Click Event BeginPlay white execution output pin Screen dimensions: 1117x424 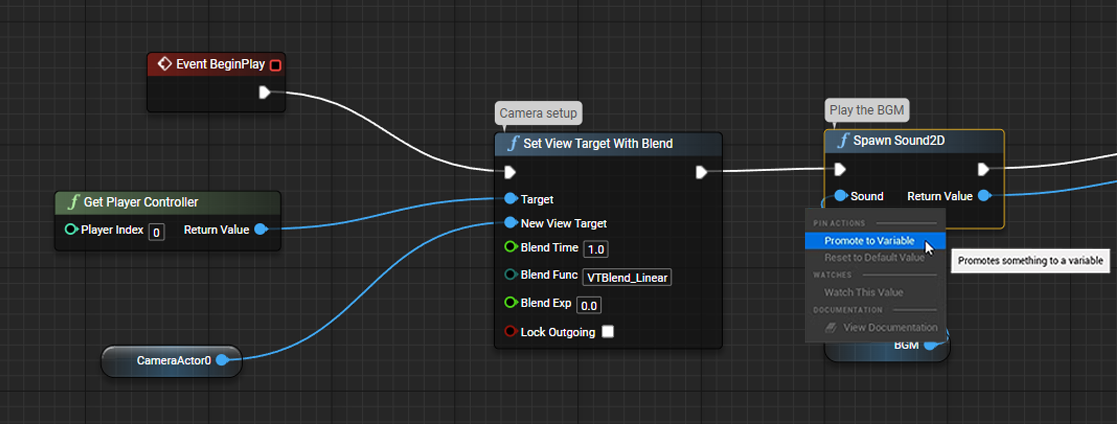265,92
